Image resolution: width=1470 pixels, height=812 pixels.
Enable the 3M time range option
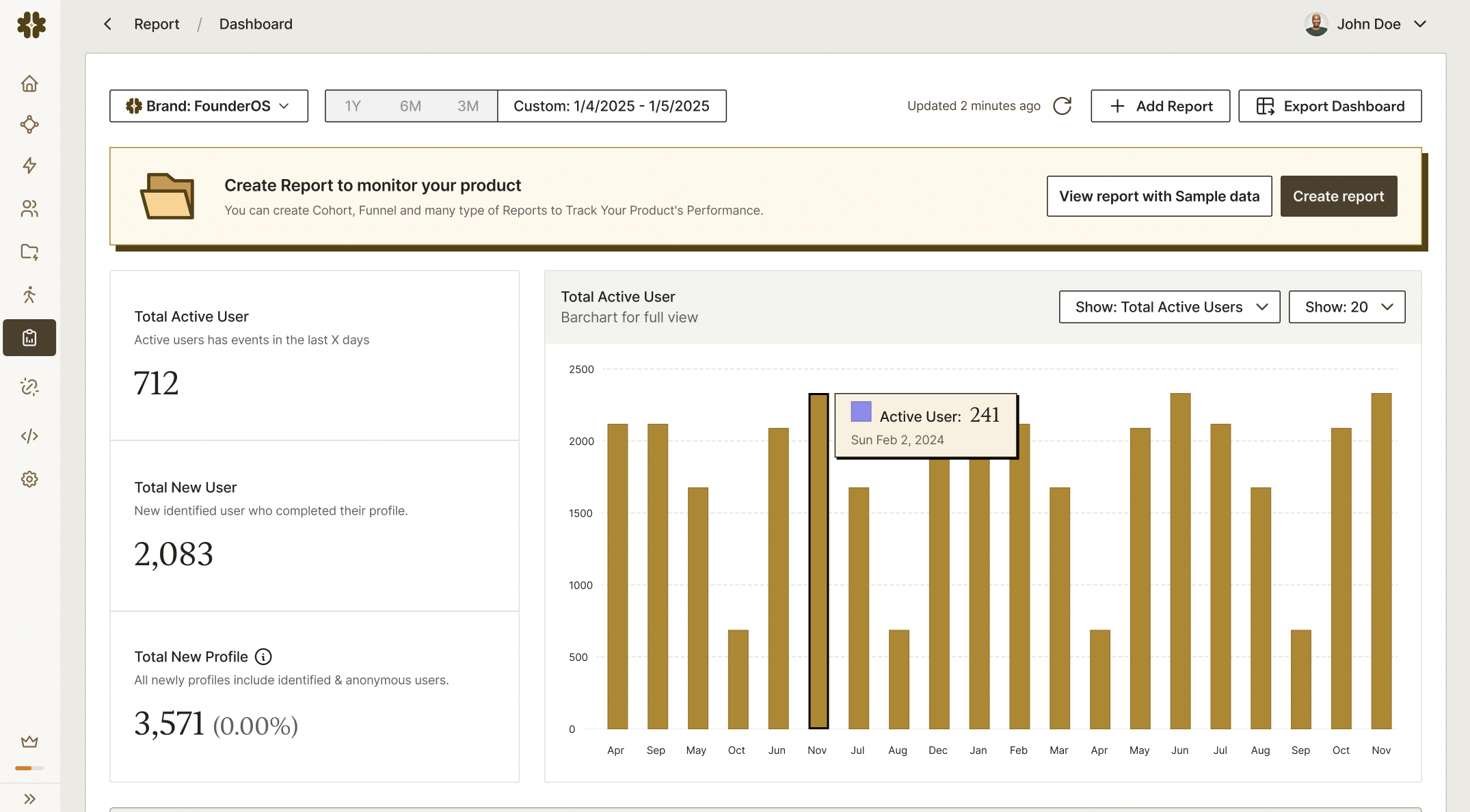pos(468,106)
